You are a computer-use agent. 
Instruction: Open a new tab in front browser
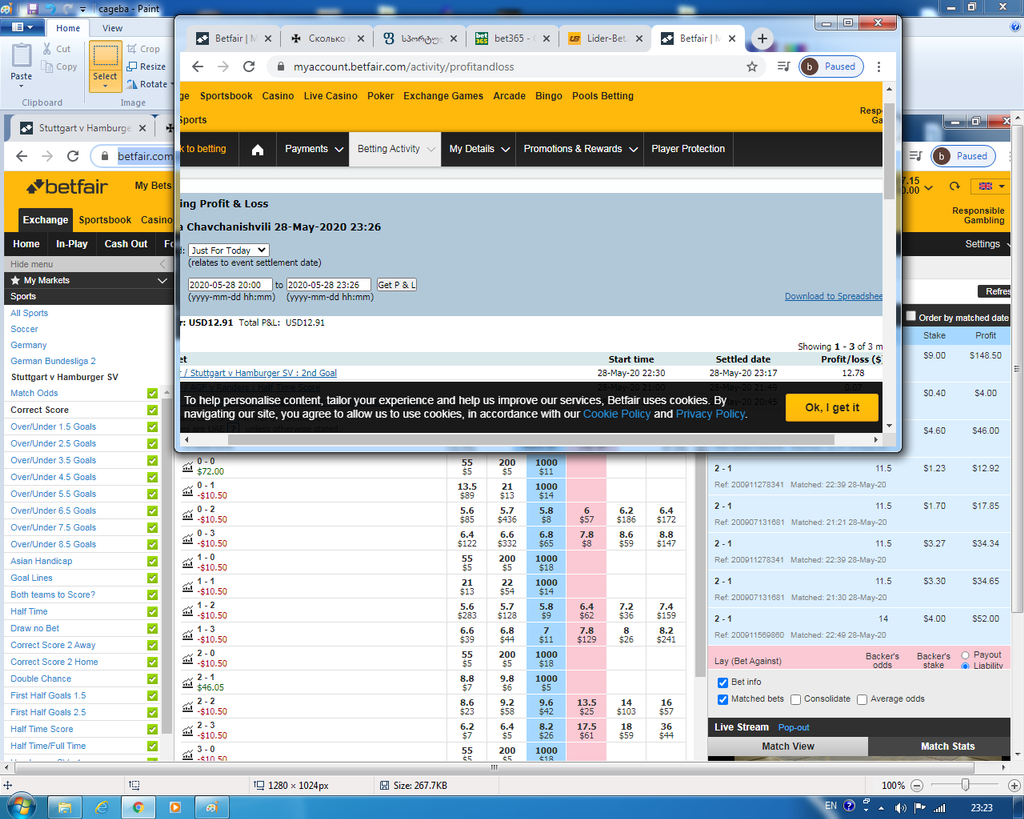[x=761, y=39]
